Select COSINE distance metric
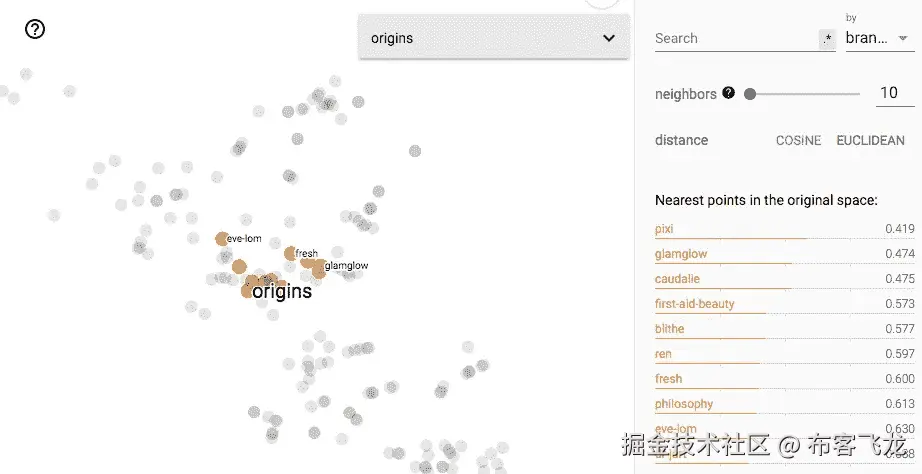 [x=798, y=141]
